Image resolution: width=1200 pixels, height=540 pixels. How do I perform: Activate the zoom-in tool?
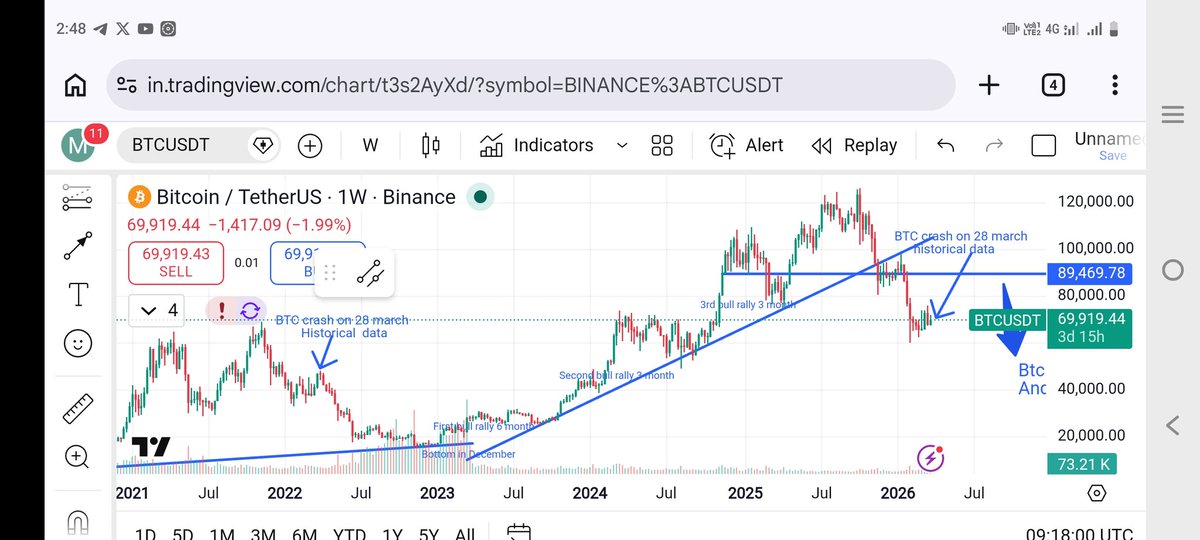(x=77, y=457)
